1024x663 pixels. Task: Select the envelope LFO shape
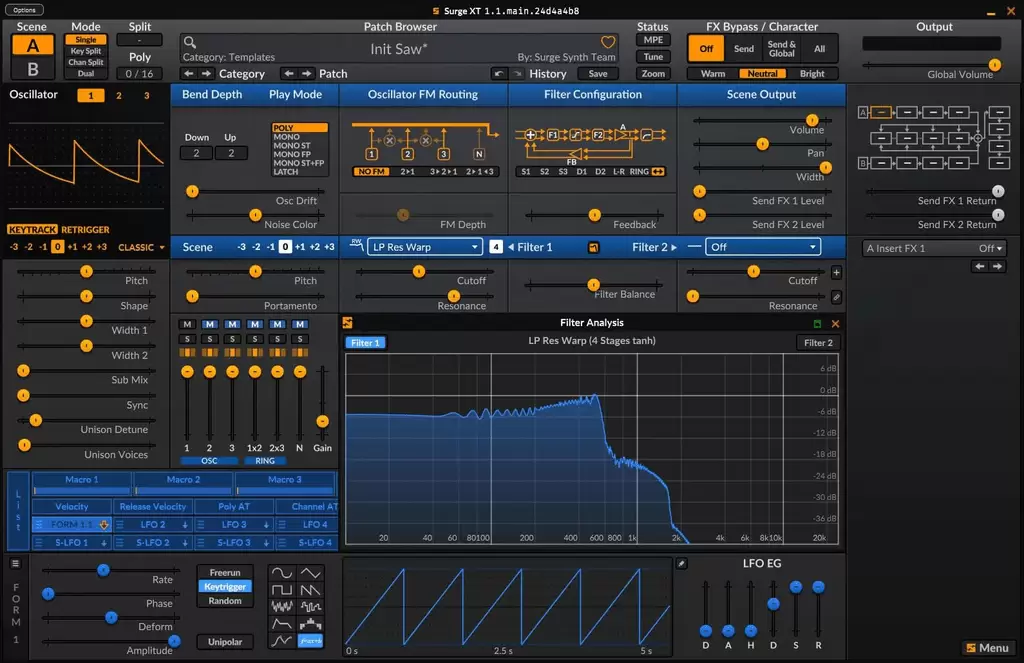(x=282, y=624)
